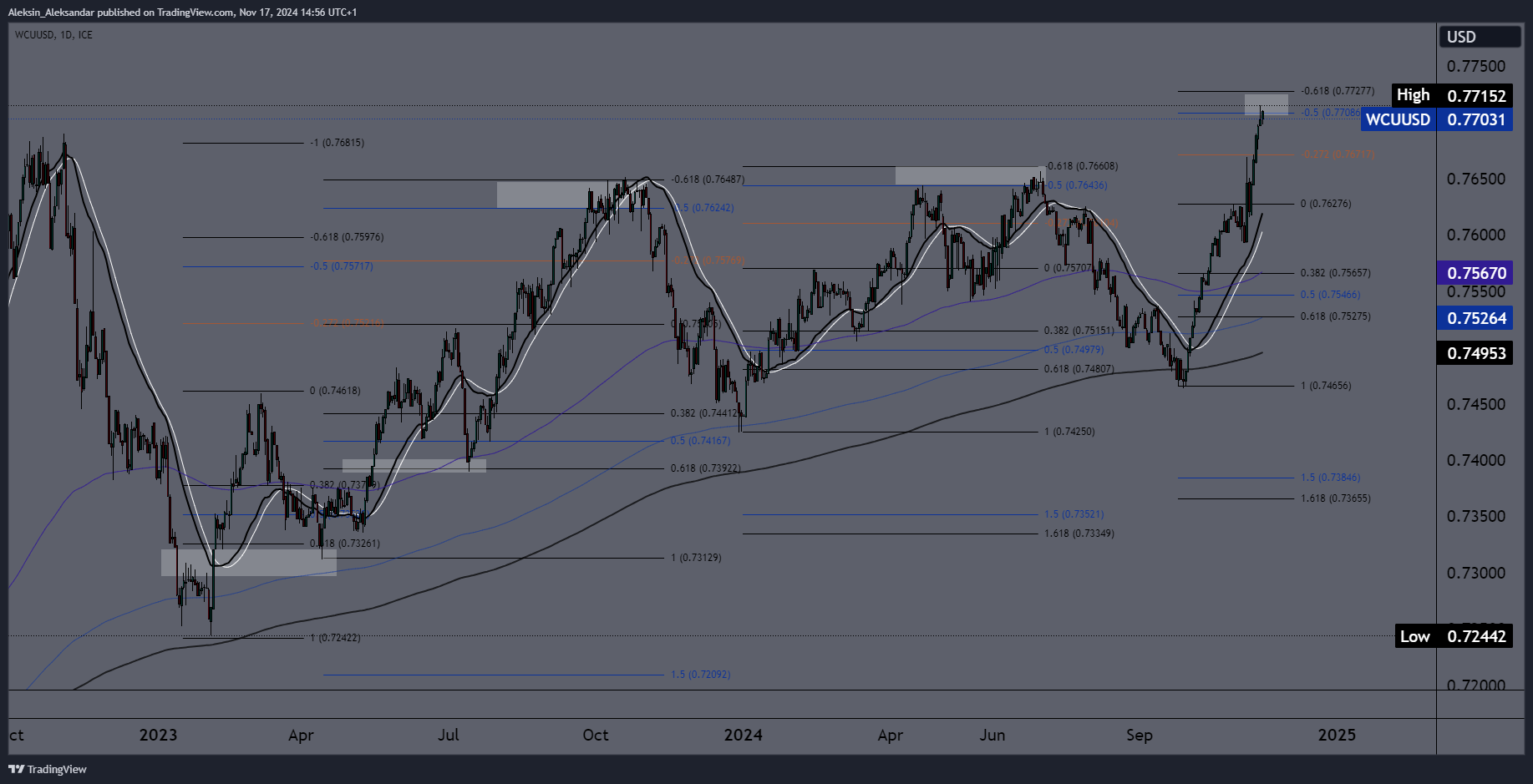Screen dimensions: 1533x784
Task: Select the 1.618 (0.73655) Fibonacci level label
Action: [x=1335, y=498]
